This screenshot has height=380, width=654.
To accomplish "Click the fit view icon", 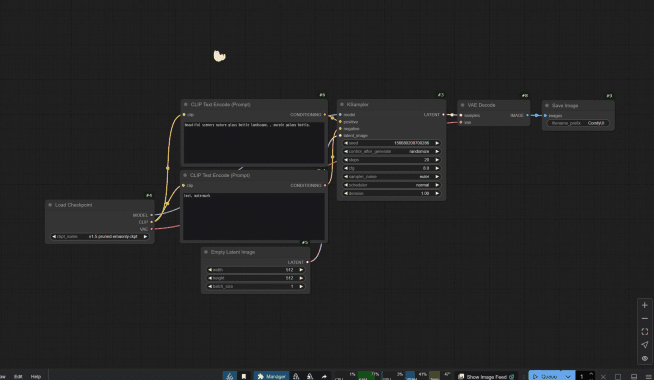I will pos(644,332).
